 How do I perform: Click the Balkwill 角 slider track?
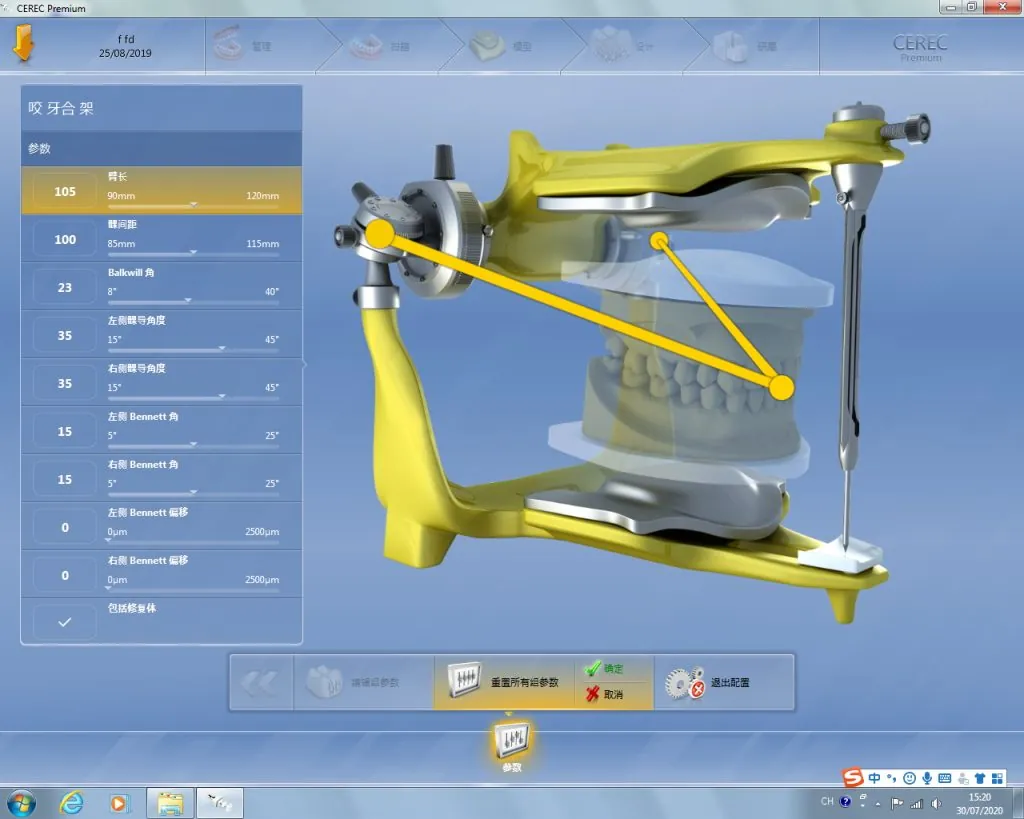pos(193,300)
